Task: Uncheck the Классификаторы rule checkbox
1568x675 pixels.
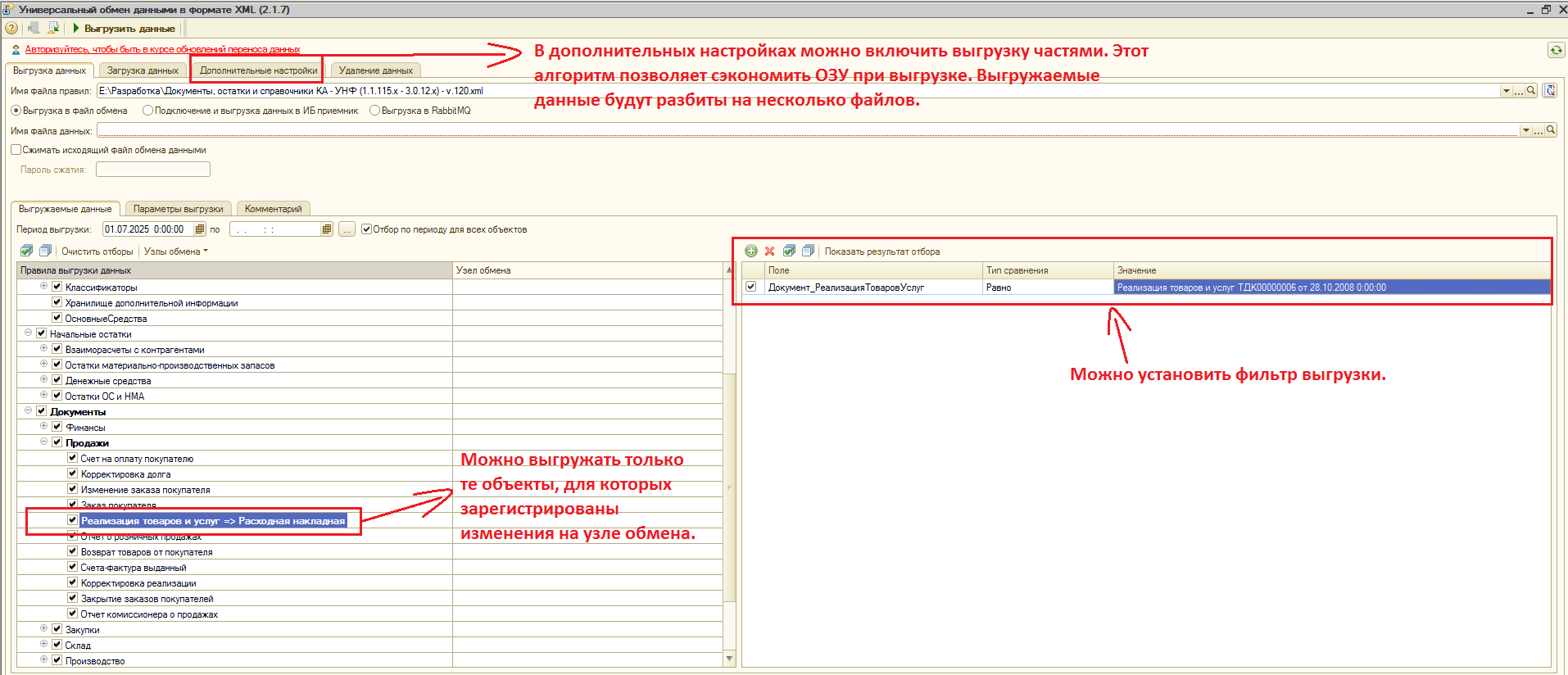Action: click(57, 287)
